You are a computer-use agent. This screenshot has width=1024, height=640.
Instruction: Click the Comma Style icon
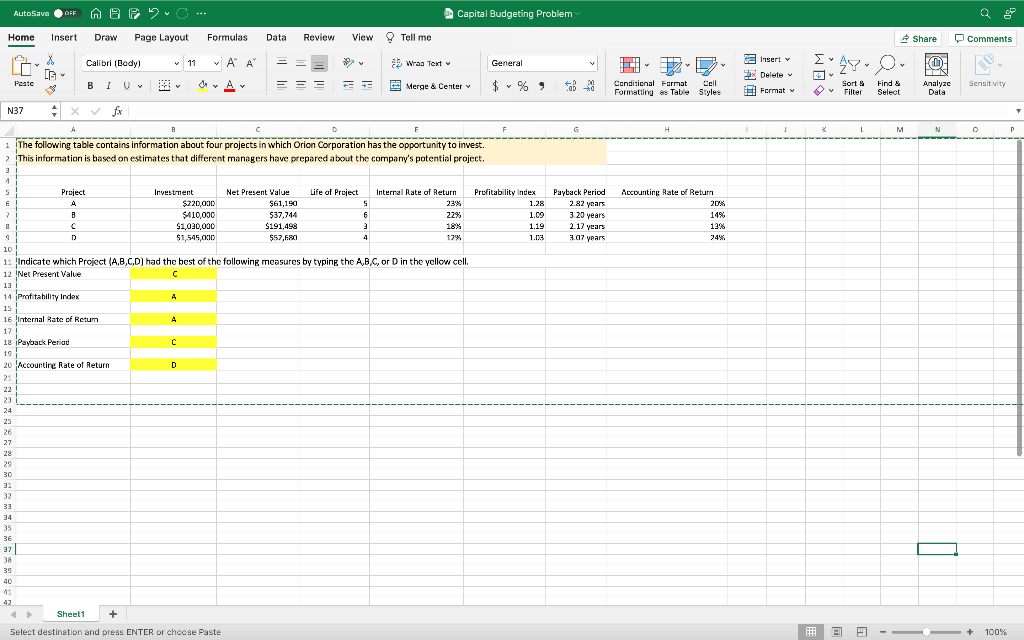tap(541, 86)
